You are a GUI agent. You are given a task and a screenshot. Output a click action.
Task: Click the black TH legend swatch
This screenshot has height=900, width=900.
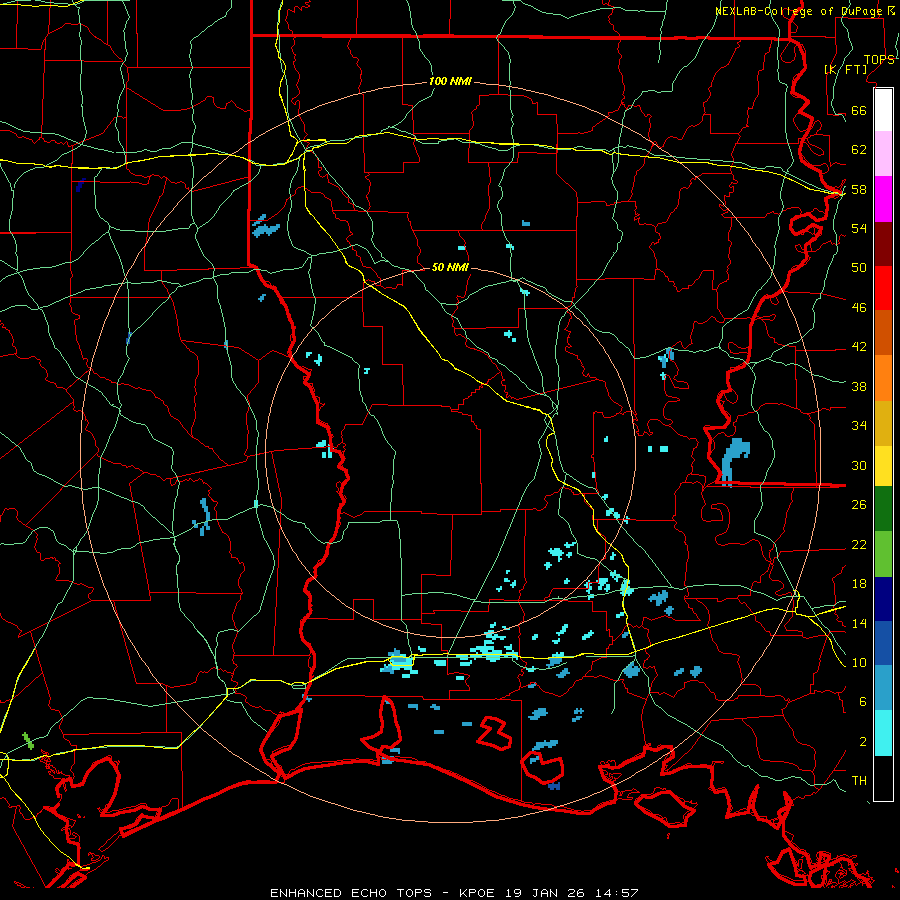(x=883, y=778)
